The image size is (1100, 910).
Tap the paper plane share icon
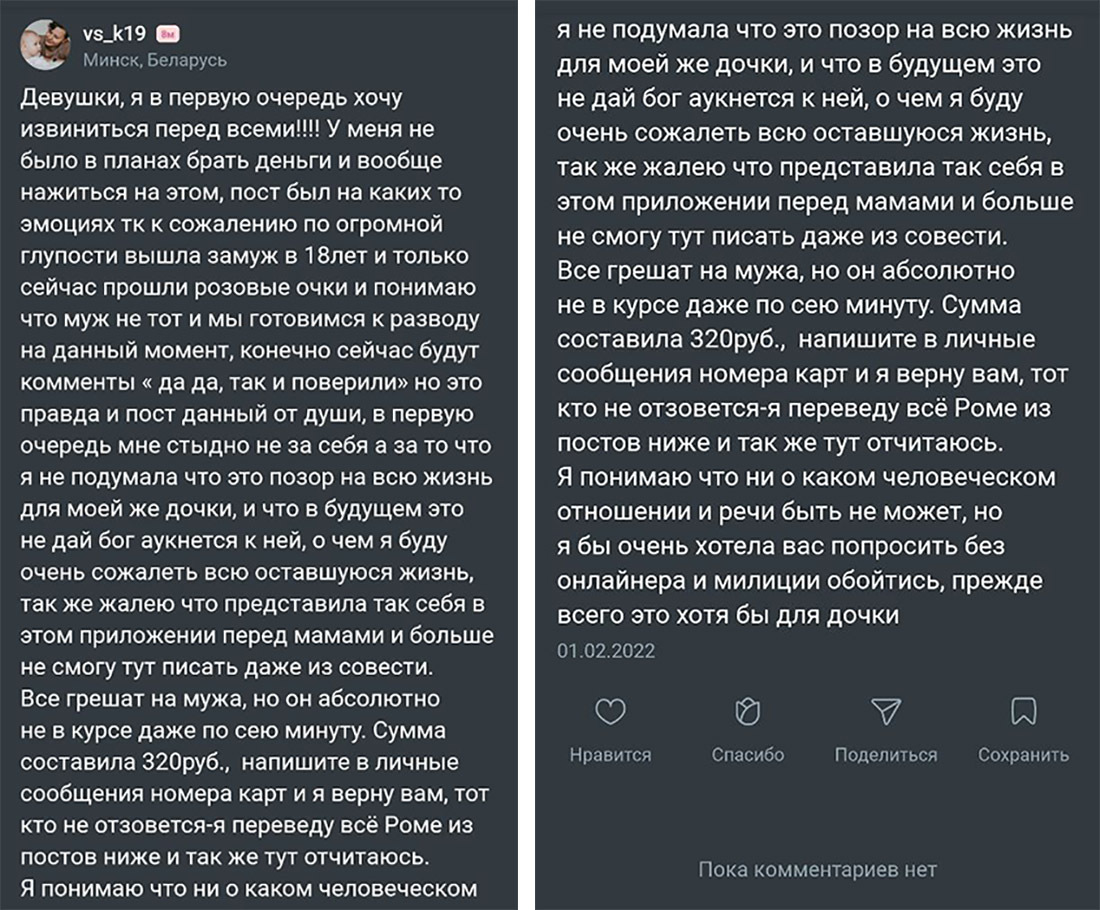[885, 711]
